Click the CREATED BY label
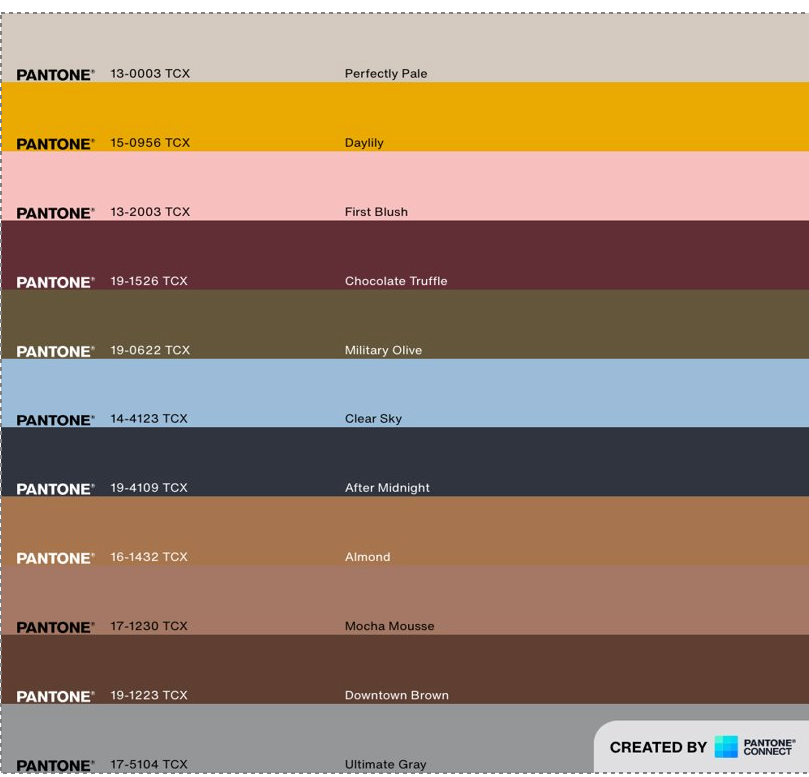 658,747
